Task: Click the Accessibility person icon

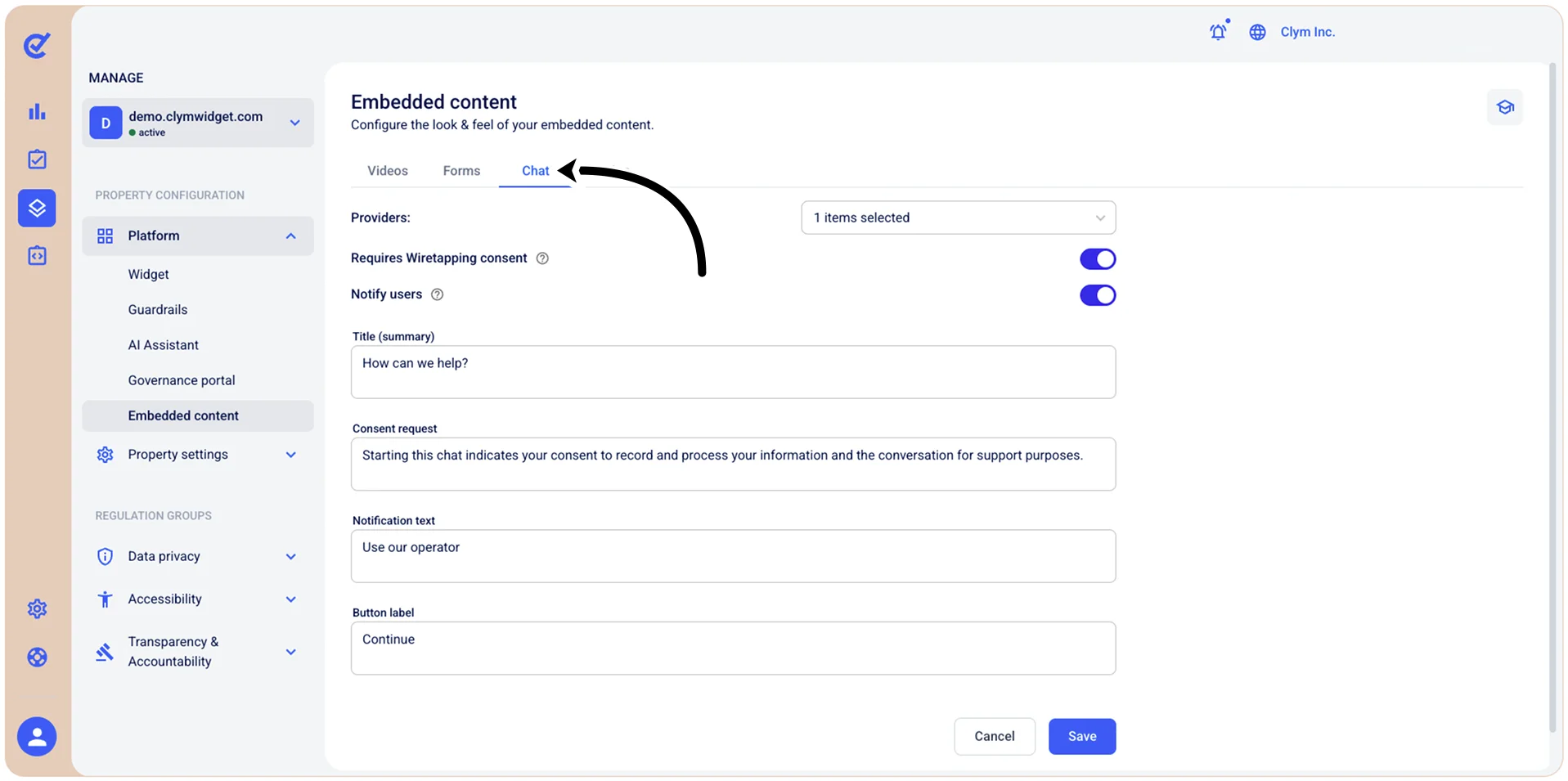Action: pos(106,599)
